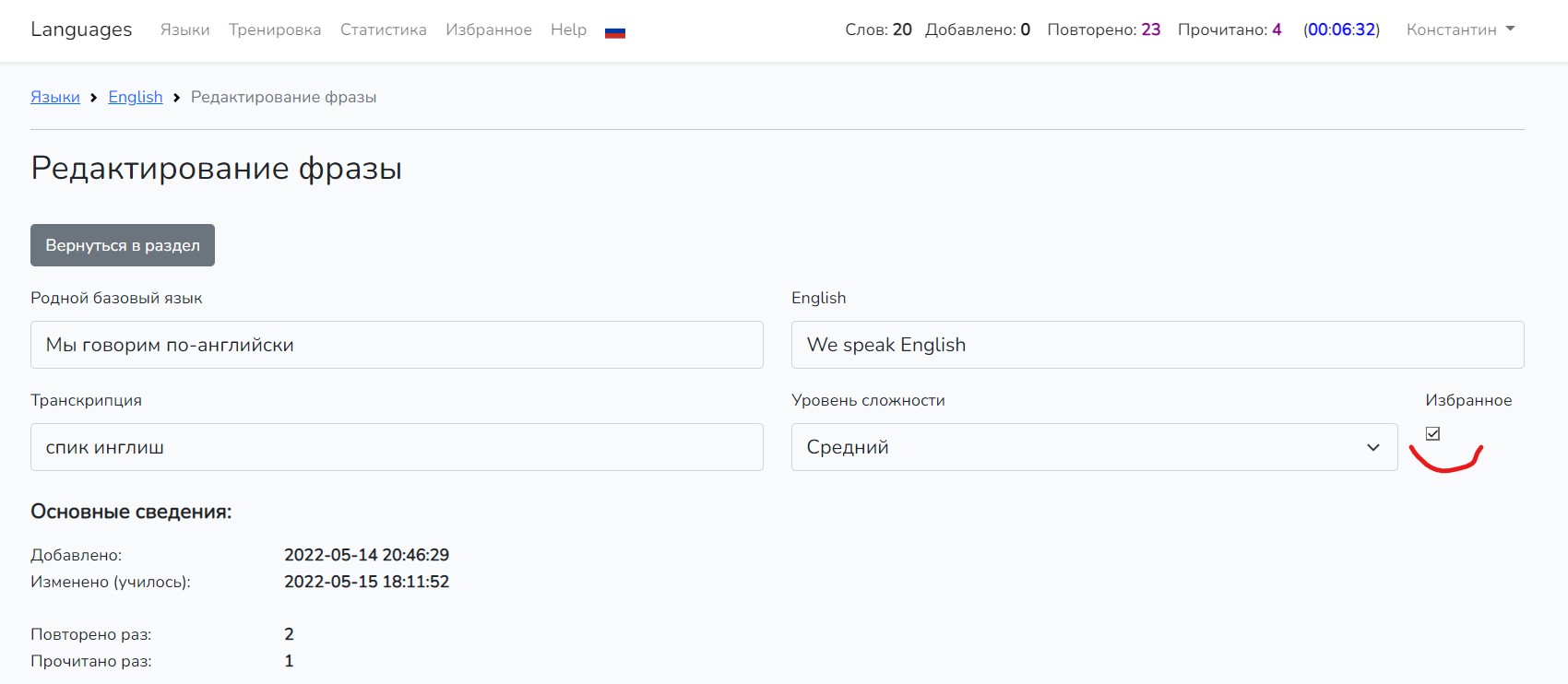Click the Прочитано counter in header
1568x684 pixels.
pyautogui.click(x=1229, y=29)
